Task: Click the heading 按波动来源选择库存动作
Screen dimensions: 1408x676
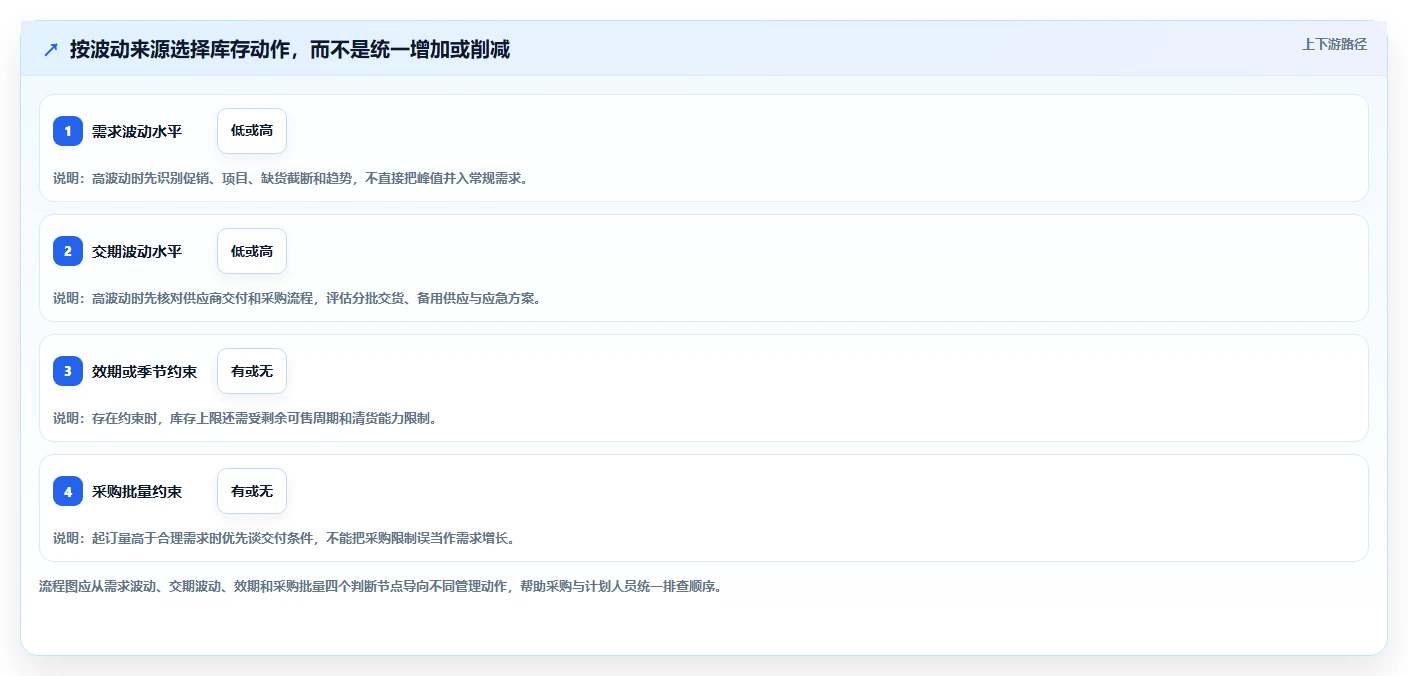Action: pyautogui.click(x=290, y=49)
